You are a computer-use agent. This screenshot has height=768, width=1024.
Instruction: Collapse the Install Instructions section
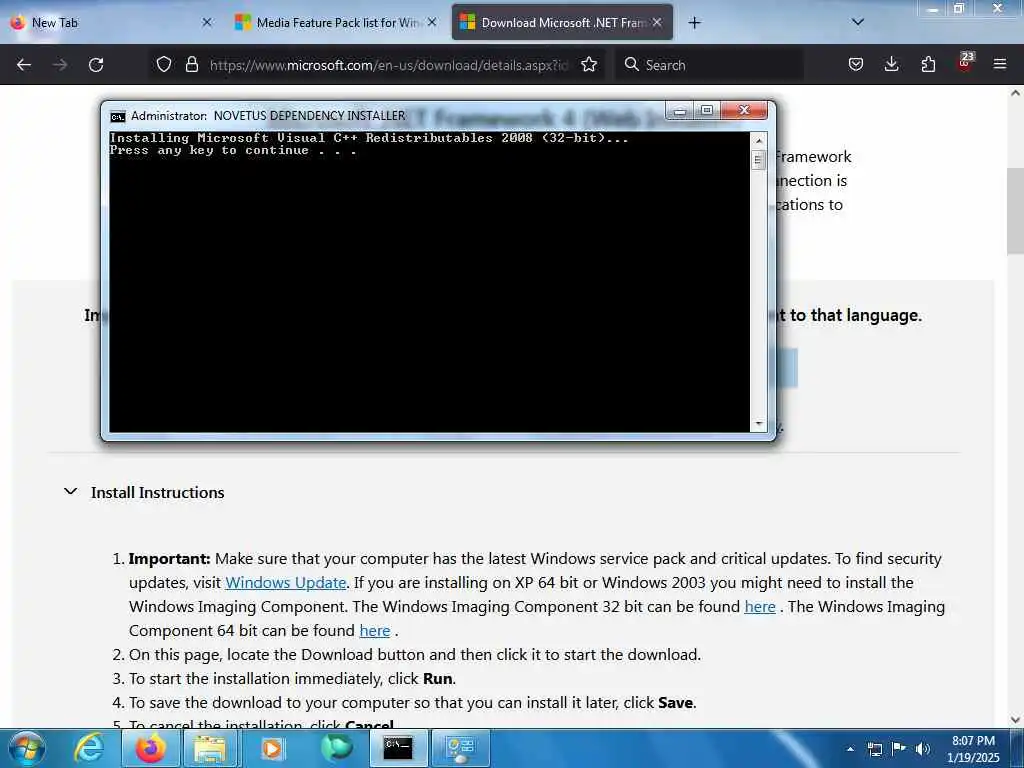point(71,492)
